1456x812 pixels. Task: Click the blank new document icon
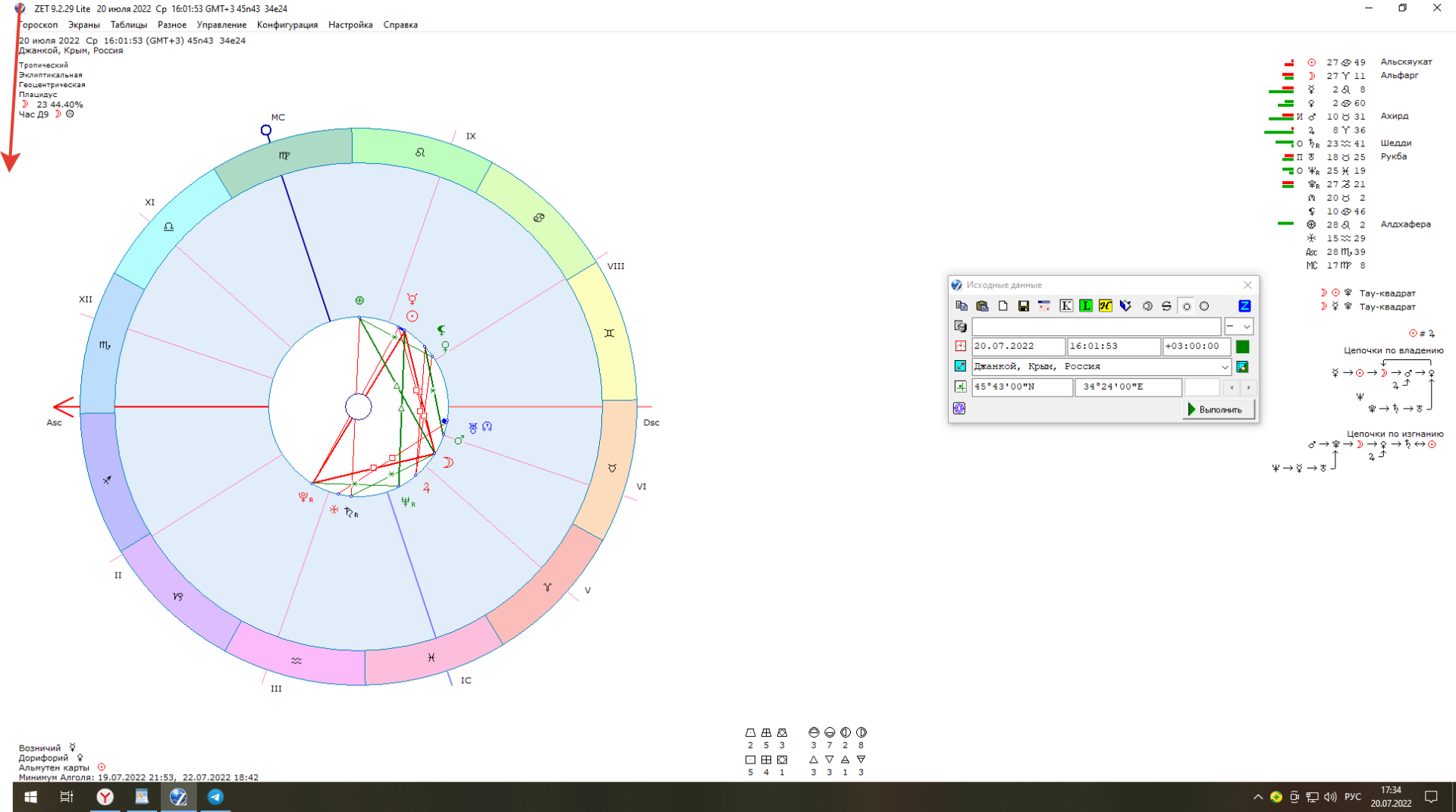point(1003,306)
